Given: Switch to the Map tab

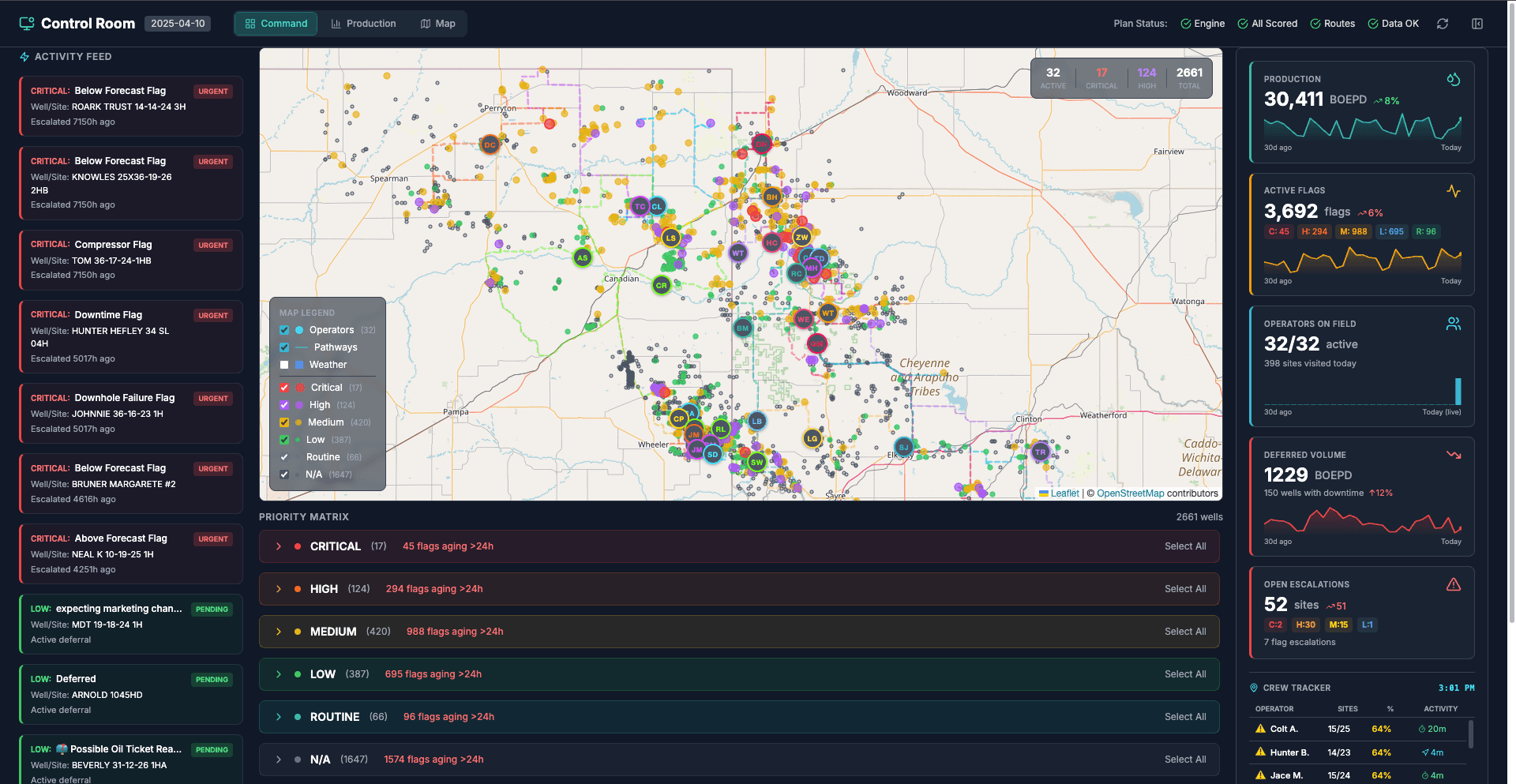Looking at the screenshot, I should click(437, 24).
